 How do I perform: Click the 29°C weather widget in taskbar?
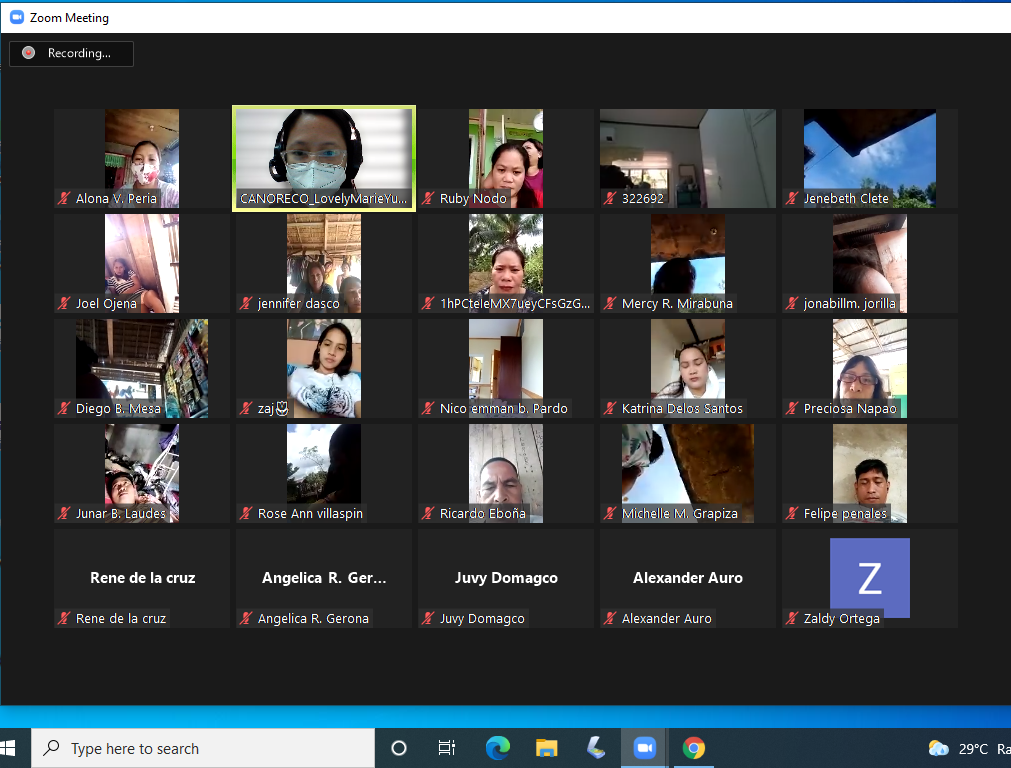(x=958, y=748)
